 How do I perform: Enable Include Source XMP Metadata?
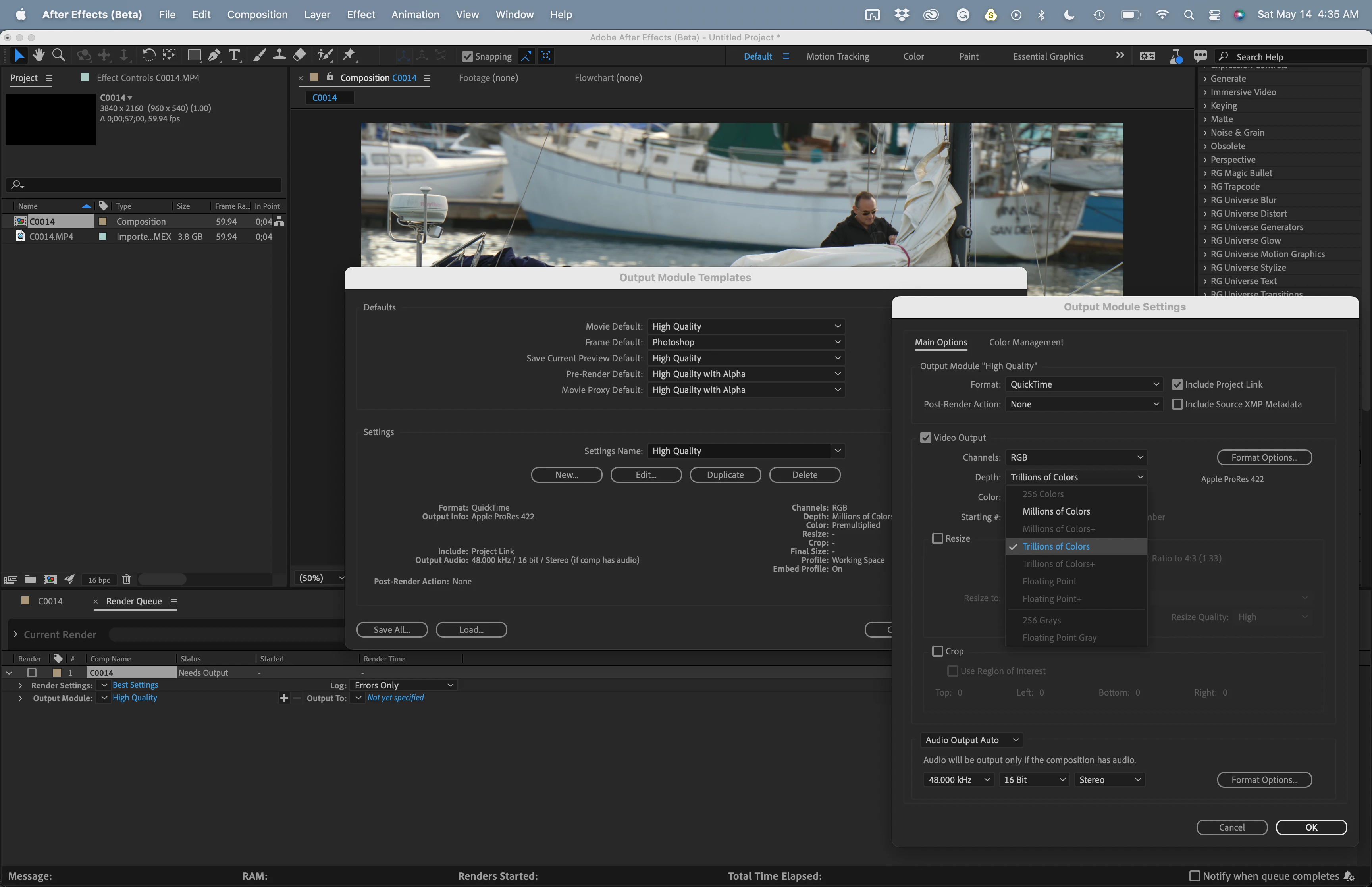point(1177,404)
